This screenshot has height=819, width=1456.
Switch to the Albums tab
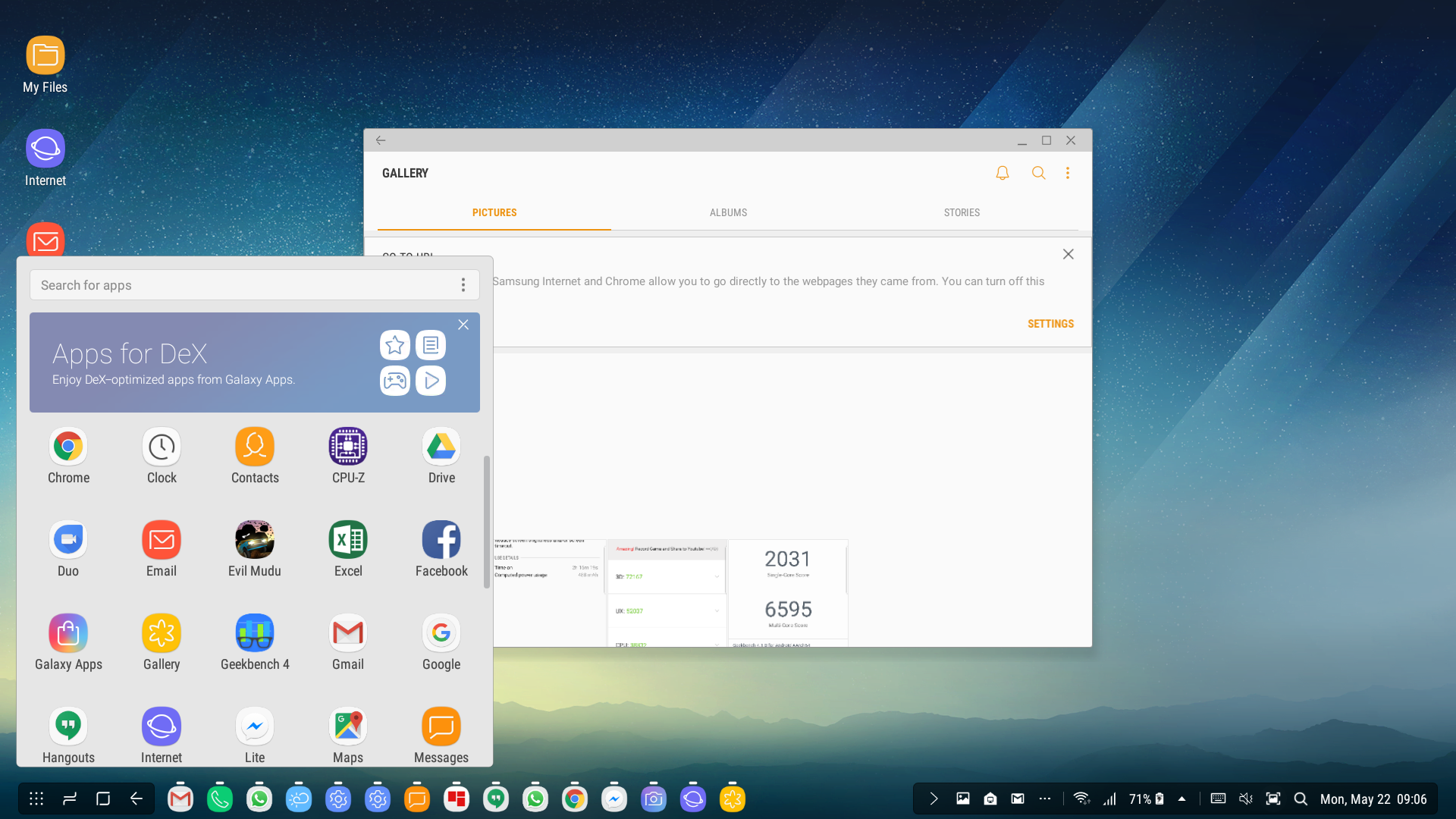coord(728,213)
